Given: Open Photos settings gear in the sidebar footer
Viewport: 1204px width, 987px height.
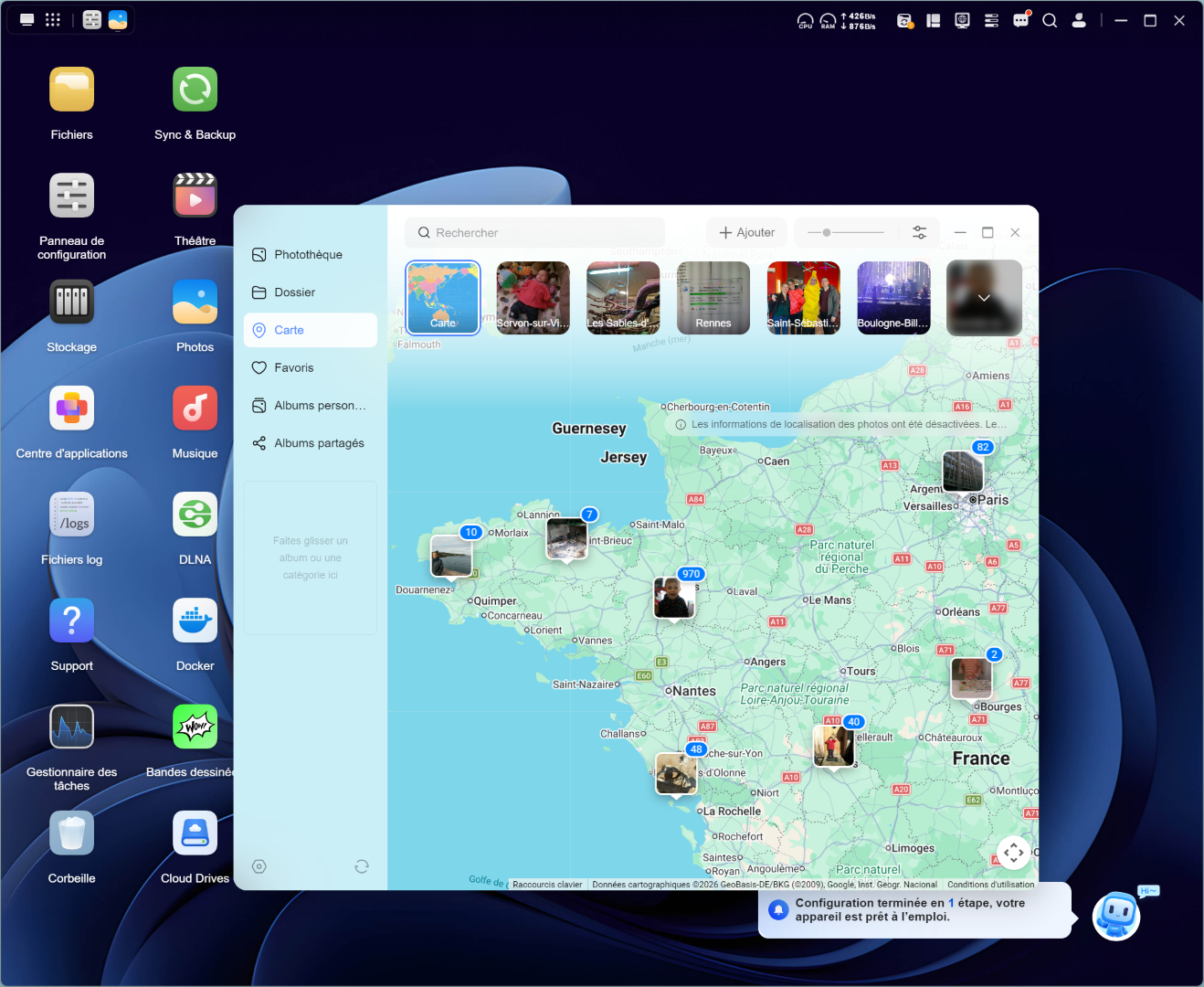Looking at the screenshot, I should click(259, 866).
